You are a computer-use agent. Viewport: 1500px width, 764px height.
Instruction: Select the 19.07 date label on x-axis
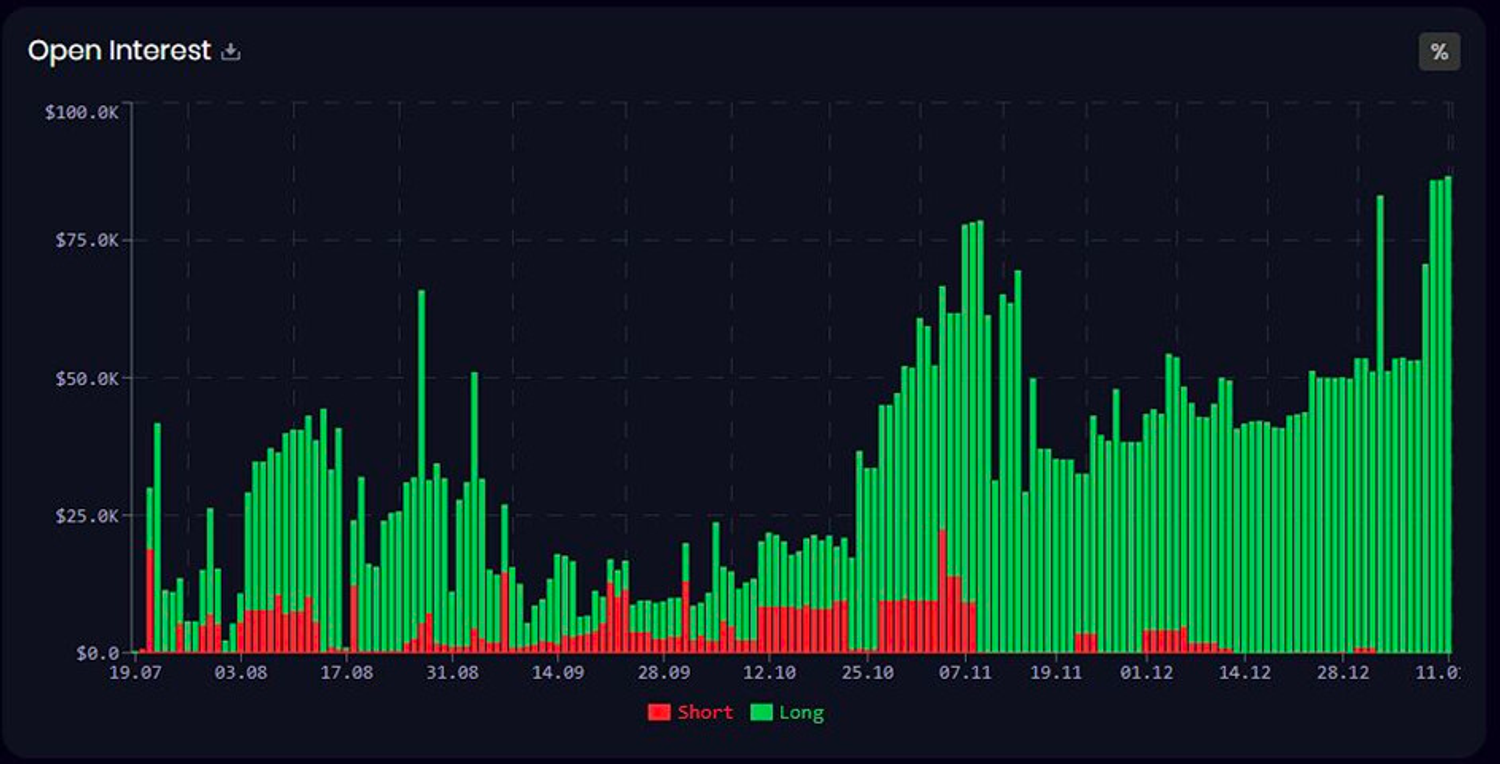[135, 673]
